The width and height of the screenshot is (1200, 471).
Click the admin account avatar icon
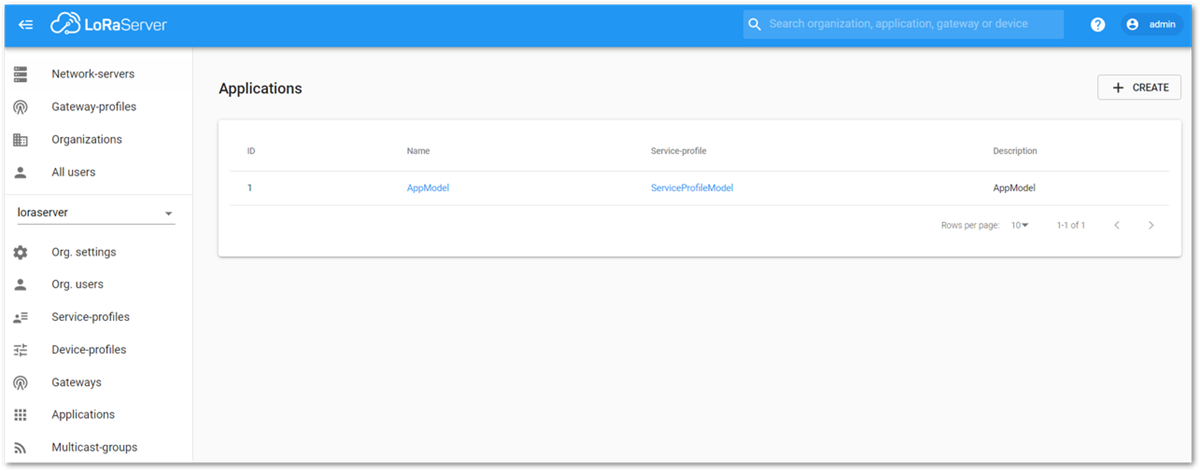coord(1133,24)
